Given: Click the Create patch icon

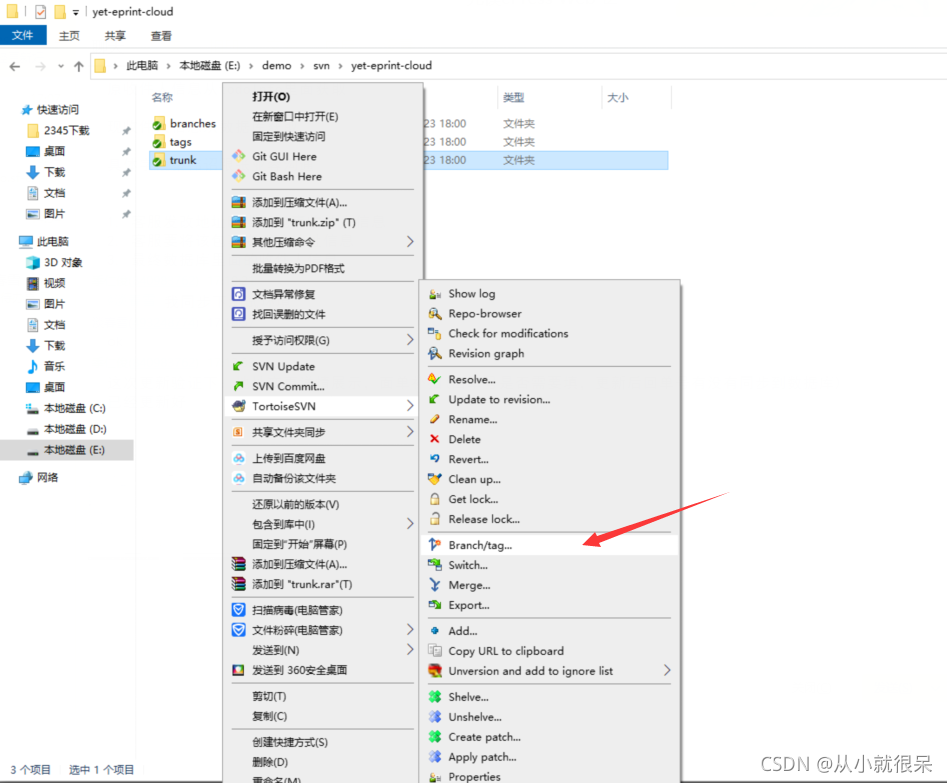Looking at the screenshot, I should 435,736.
